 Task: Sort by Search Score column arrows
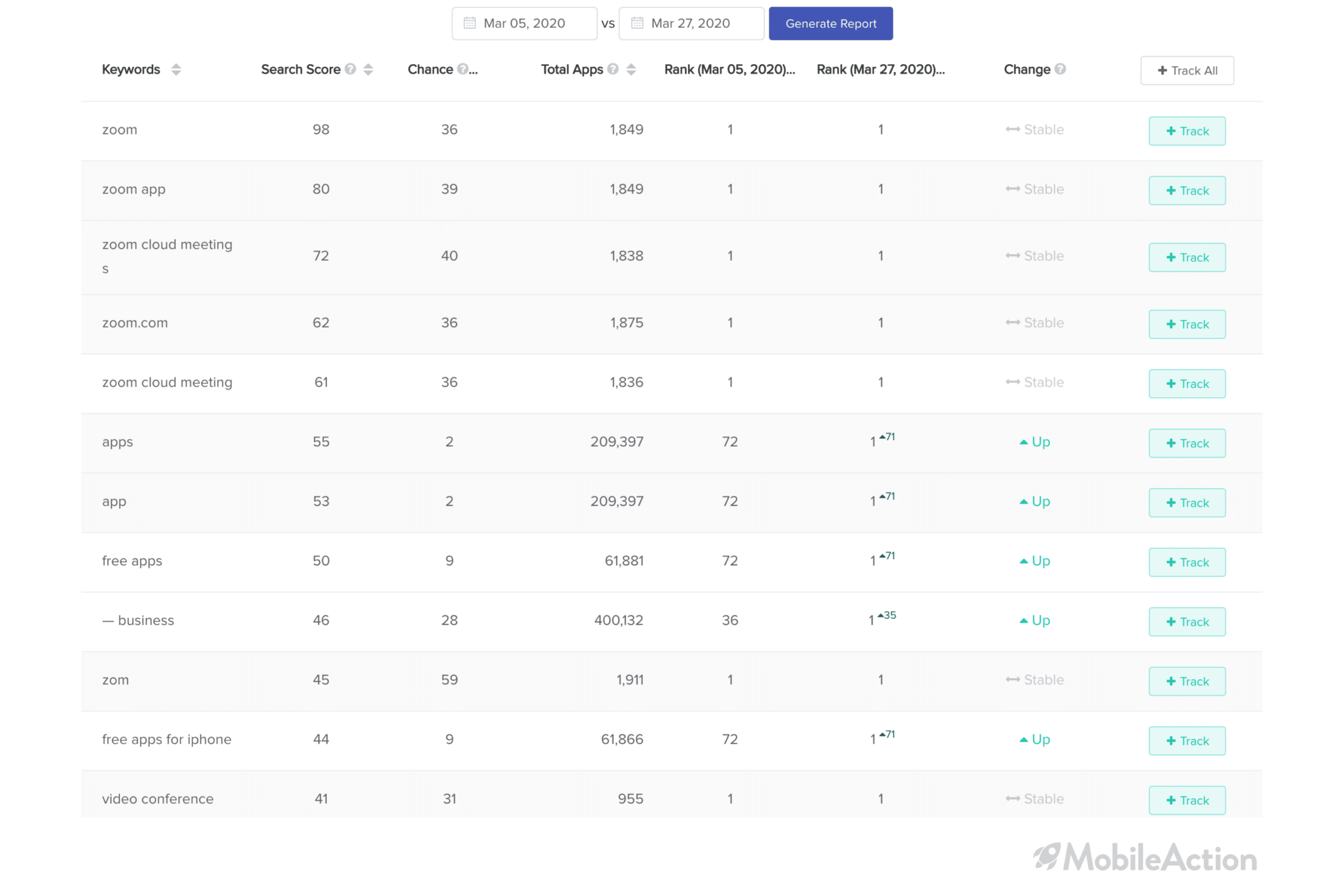[x=368, y=69]
